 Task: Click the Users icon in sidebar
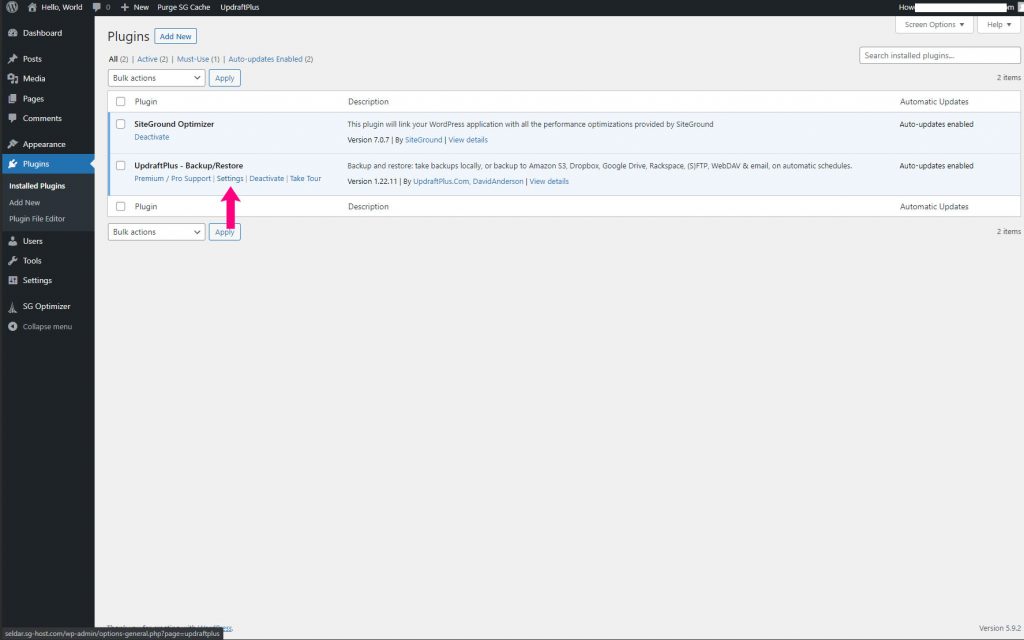pyautogui.click(x=12, y=241)
